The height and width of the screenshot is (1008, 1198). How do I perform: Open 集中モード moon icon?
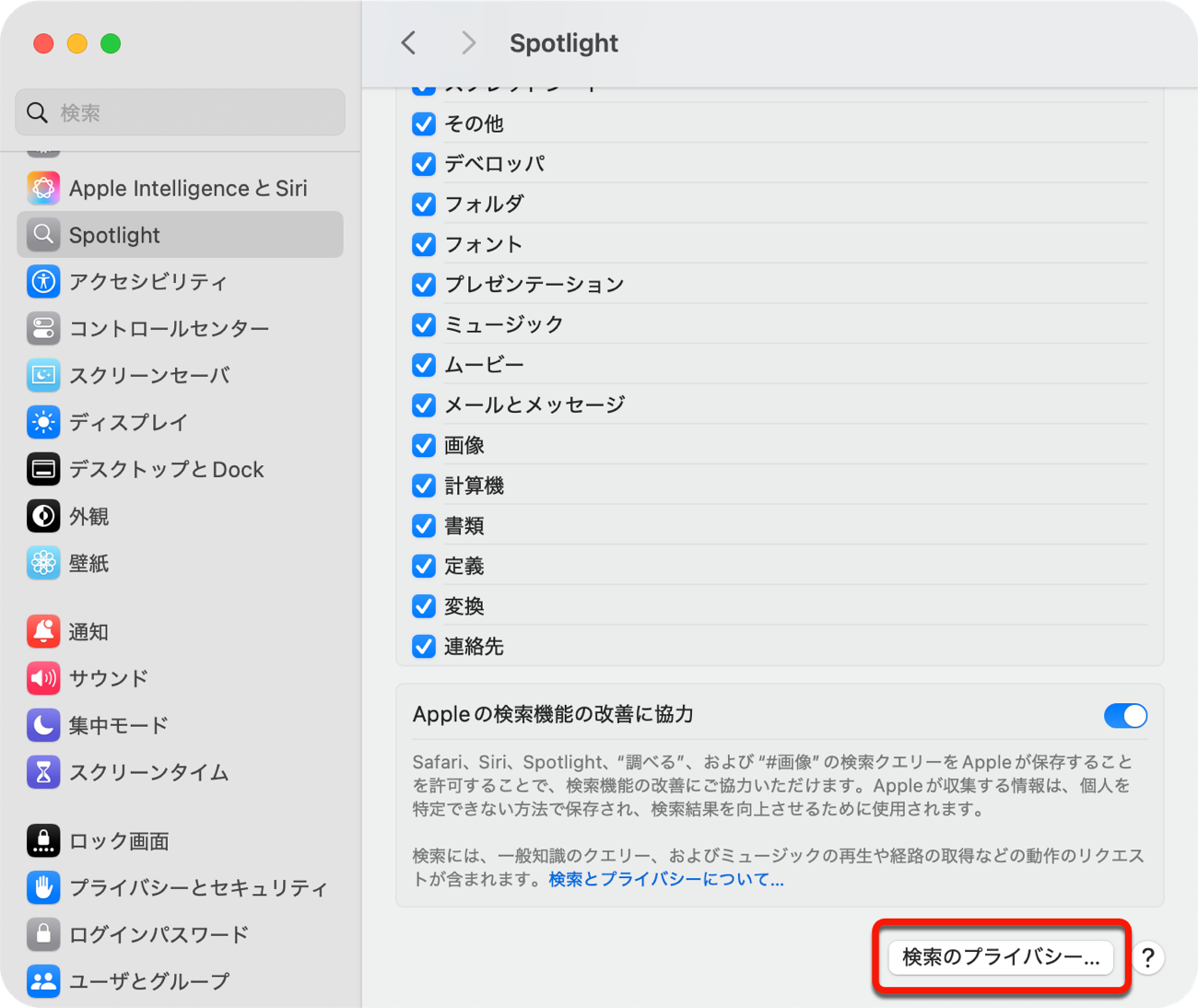43,725
